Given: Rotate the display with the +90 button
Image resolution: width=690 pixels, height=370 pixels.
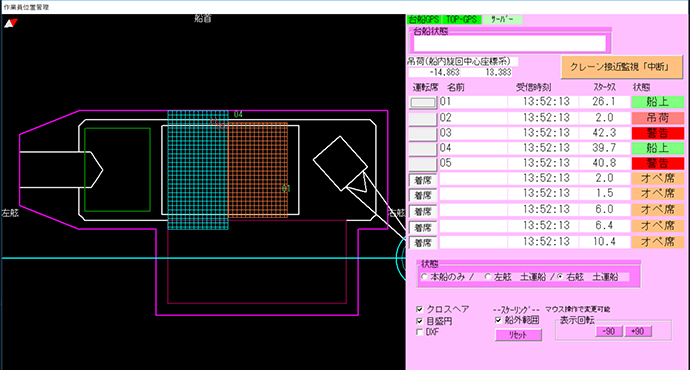Looking at the screenshot, I should click(638, 331).
